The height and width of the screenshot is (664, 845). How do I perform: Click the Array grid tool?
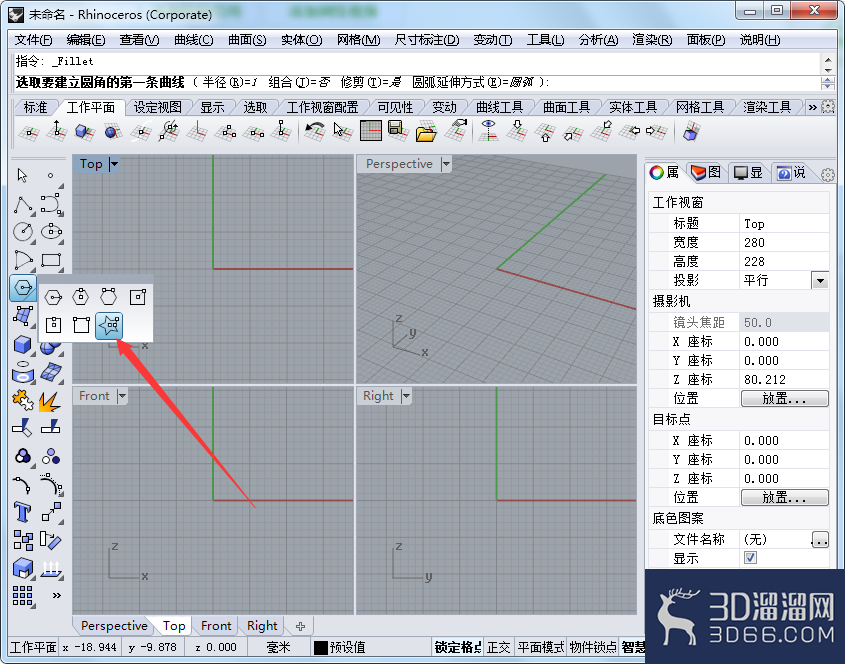pos(23,596)
